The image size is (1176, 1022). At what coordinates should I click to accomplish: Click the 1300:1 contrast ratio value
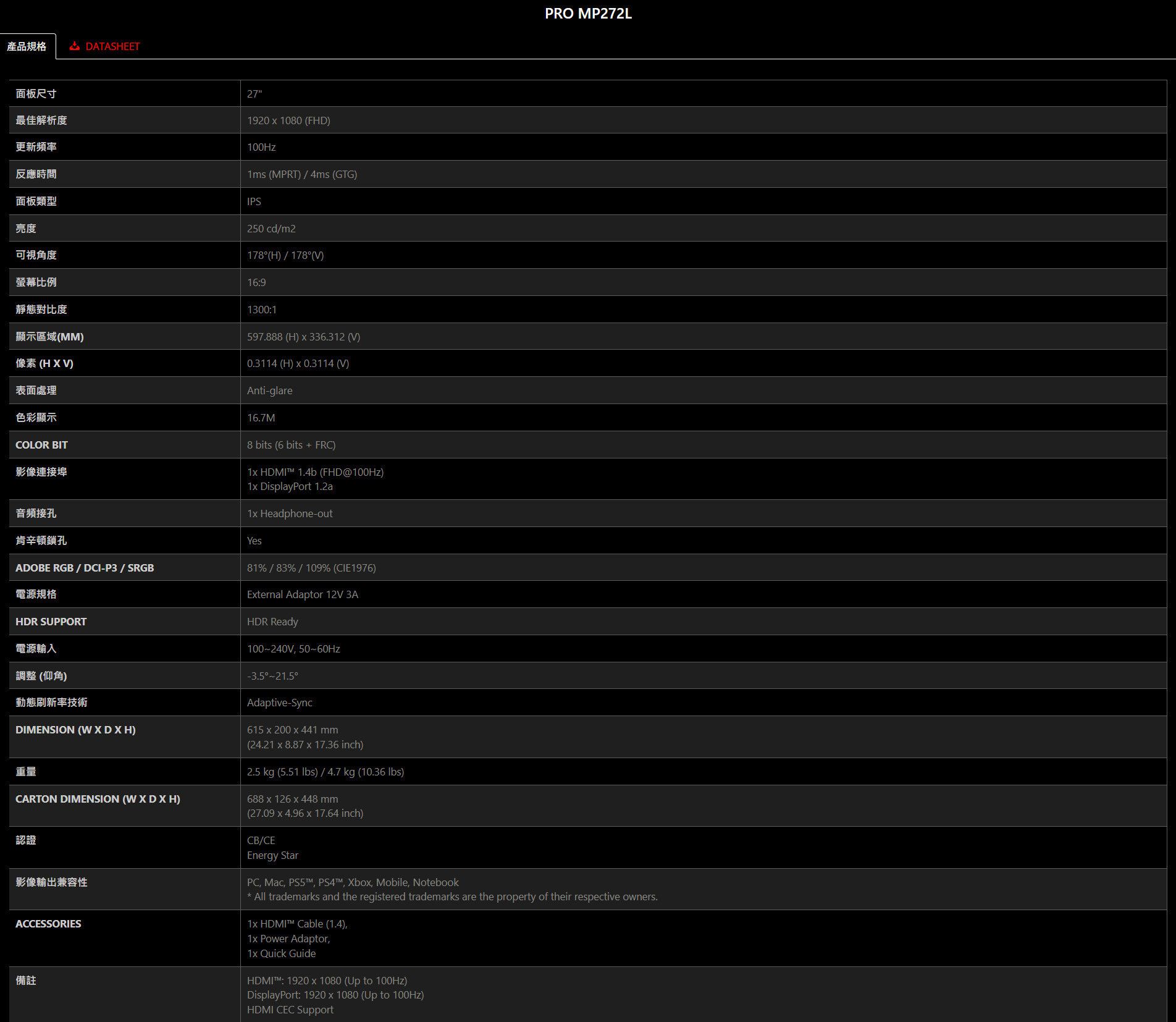coord(262,310)
